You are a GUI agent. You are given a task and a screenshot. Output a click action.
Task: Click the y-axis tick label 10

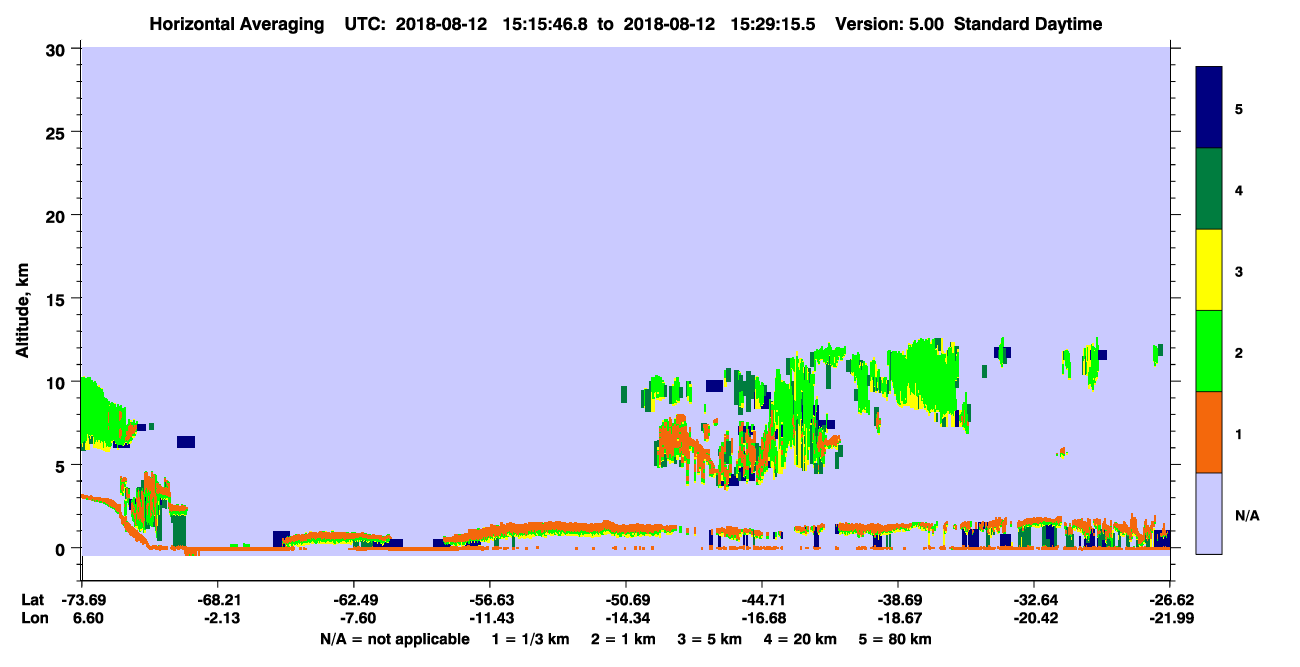[58, 382]
